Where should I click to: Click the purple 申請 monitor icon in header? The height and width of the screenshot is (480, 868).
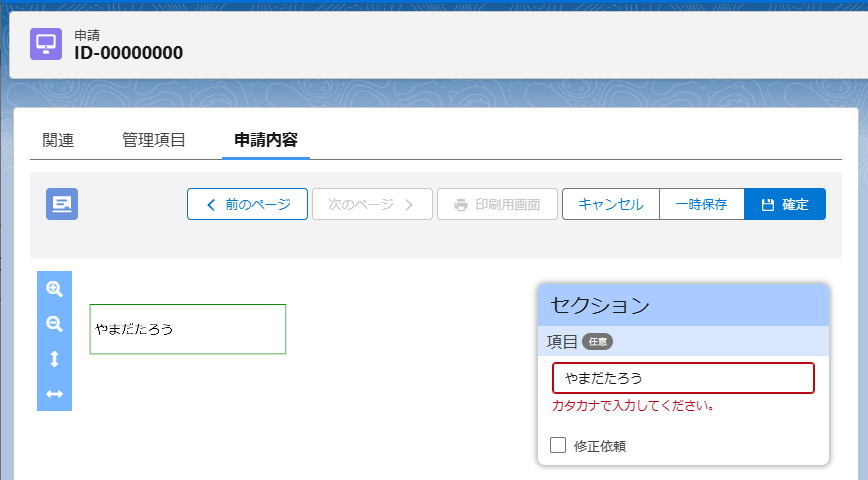tap(45, 44)
